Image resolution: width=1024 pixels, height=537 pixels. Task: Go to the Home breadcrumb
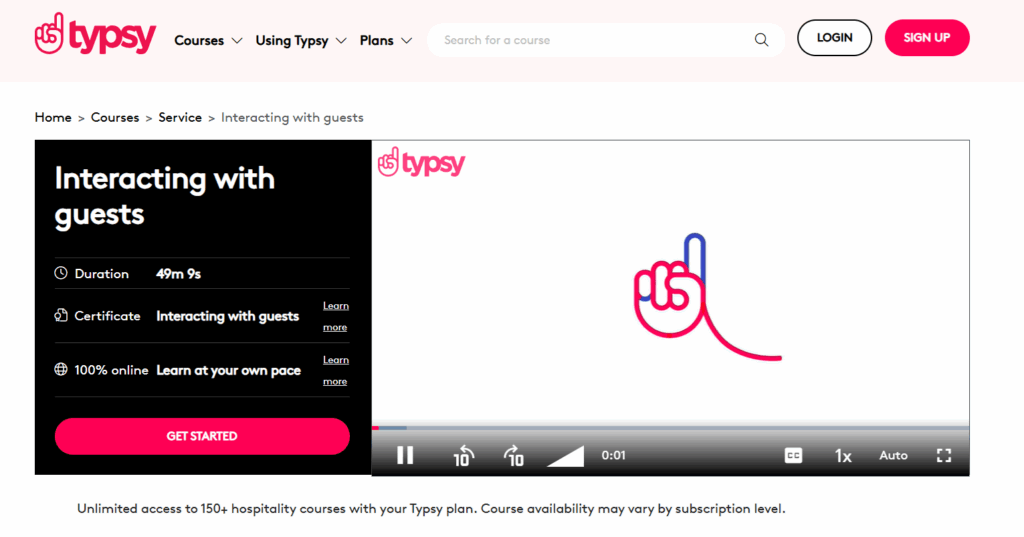coord(53,118)
